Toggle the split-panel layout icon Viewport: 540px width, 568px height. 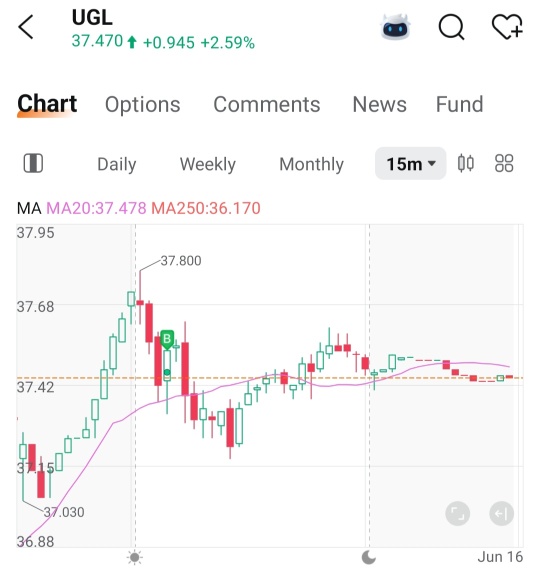(33, 163)
